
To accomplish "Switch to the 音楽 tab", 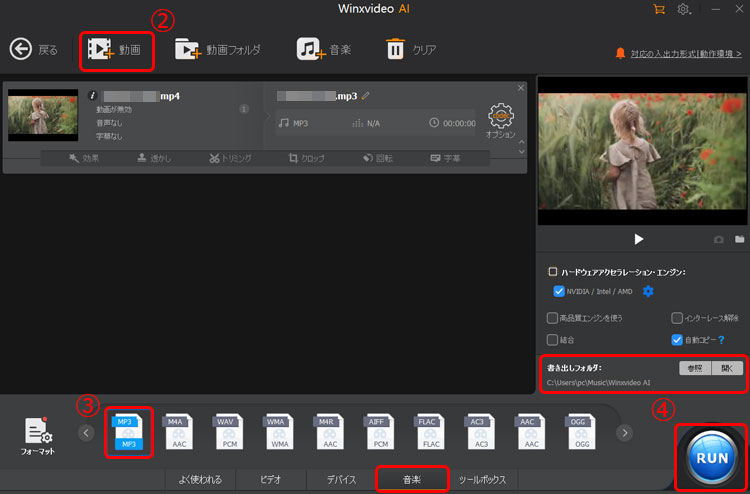I will [x=412, y=479].
